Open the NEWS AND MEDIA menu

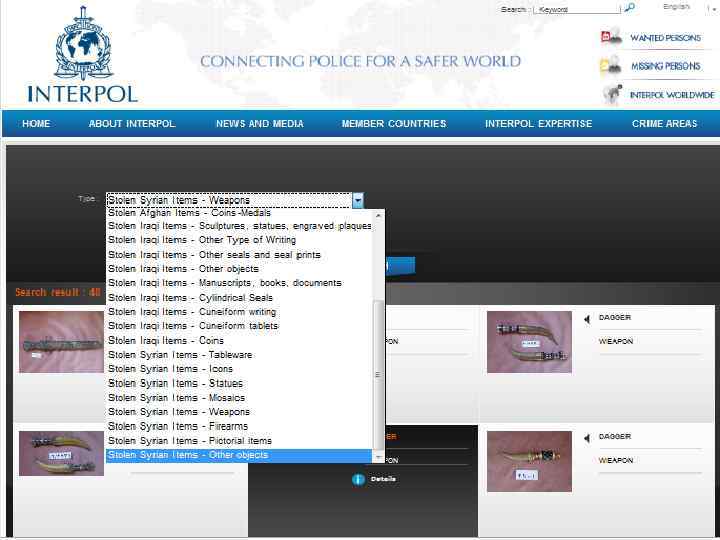click(x=260, y=124)
